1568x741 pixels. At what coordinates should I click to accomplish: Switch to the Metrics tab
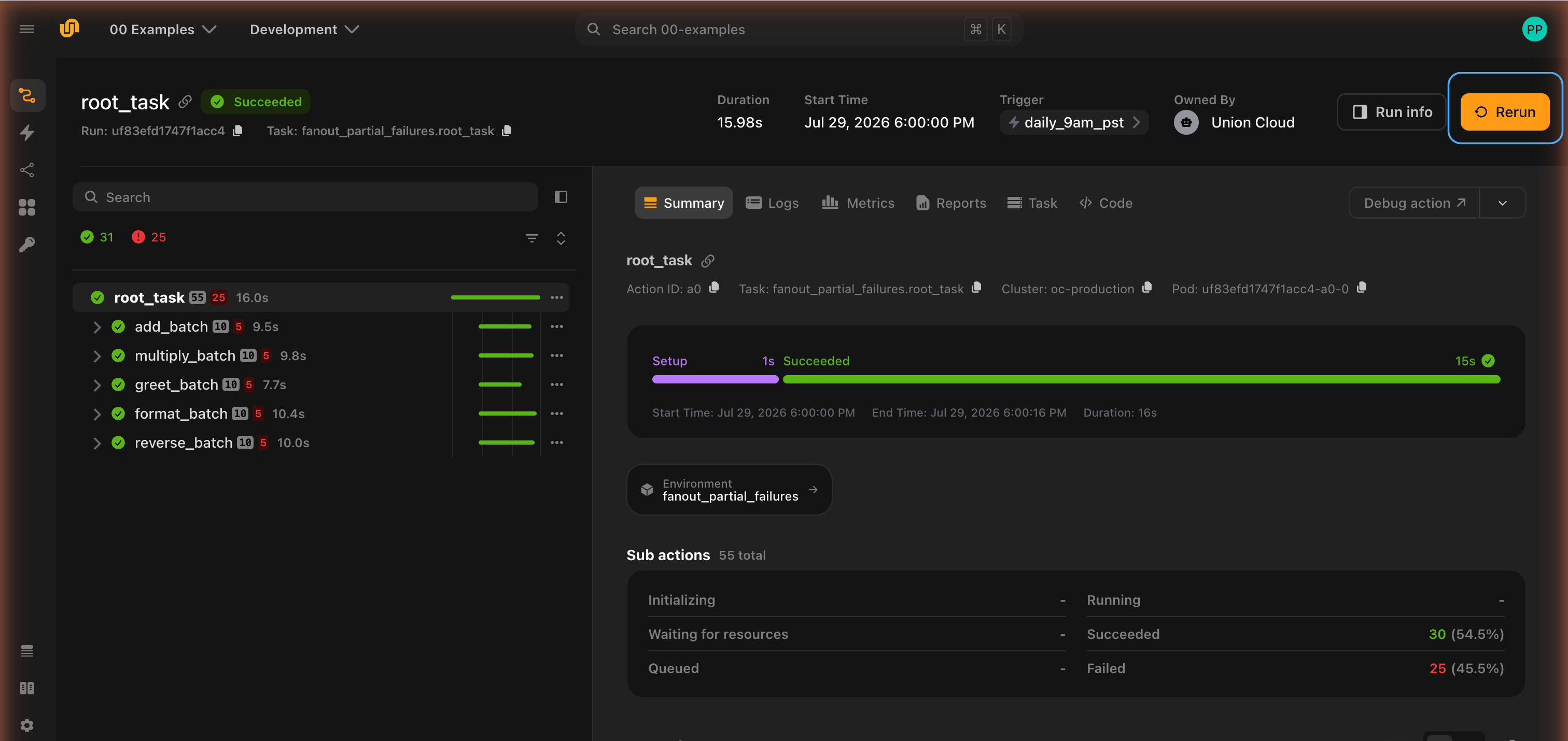coord(858,203)
